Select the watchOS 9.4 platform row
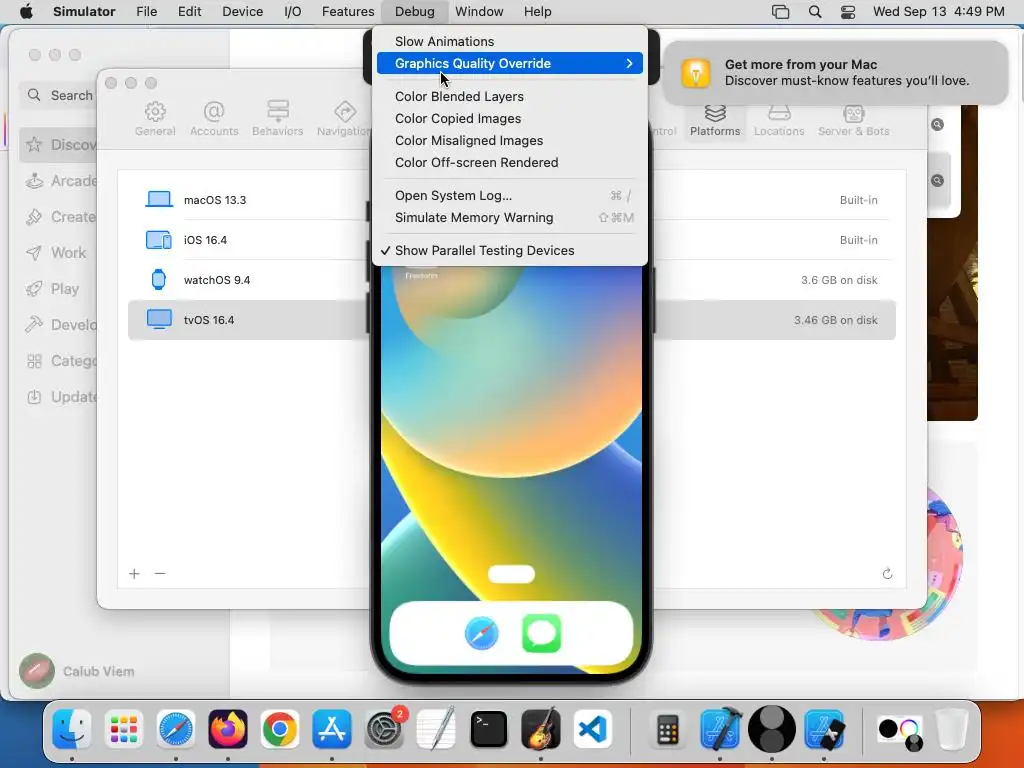Viewport: 1024px width, 768px height. point(511,280)
